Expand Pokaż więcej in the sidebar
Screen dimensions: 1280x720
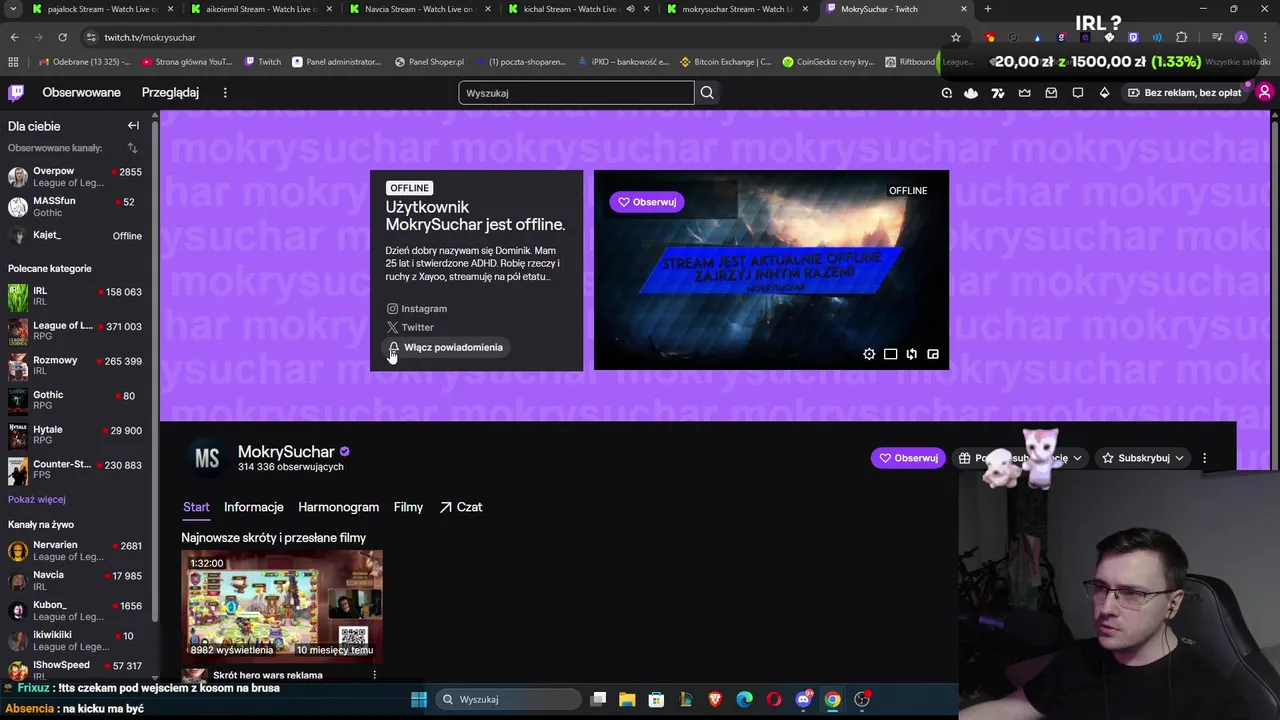tap(37, 499)
